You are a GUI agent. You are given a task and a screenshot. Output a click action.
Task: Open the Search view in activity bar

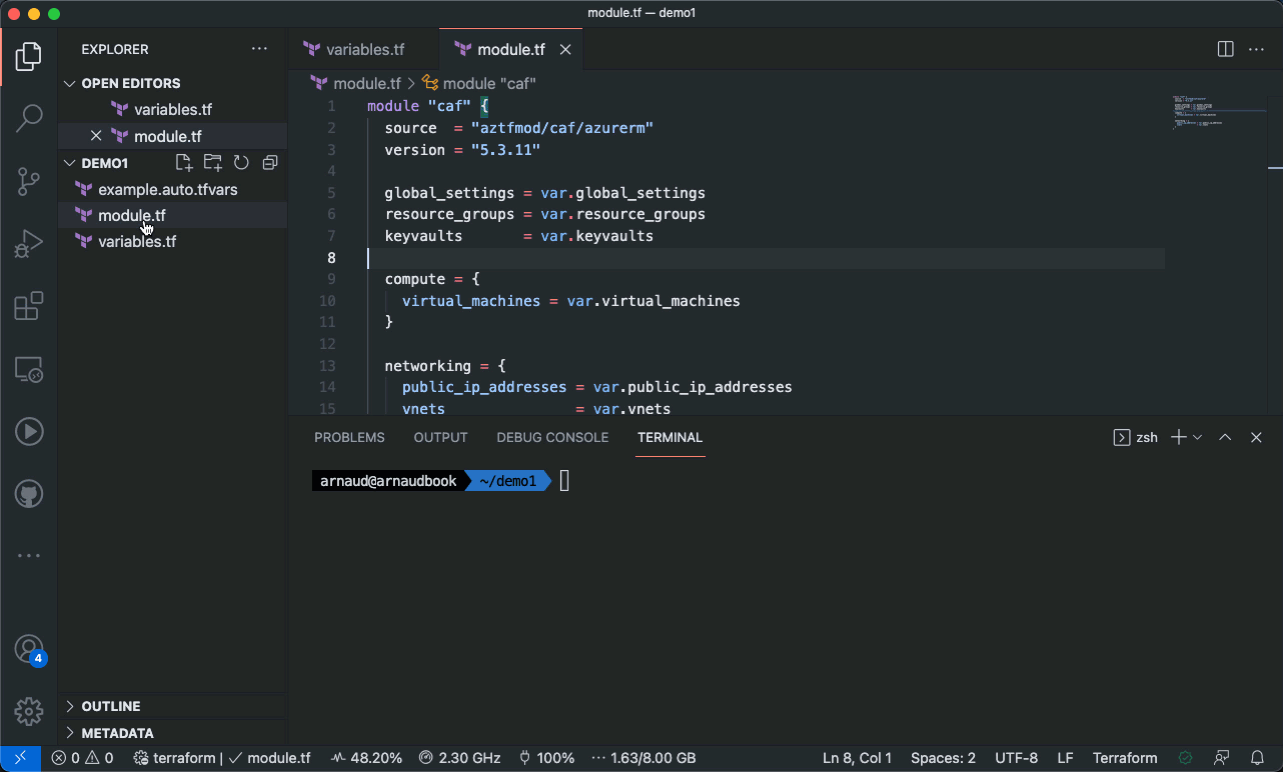click(x=29, y=118)
